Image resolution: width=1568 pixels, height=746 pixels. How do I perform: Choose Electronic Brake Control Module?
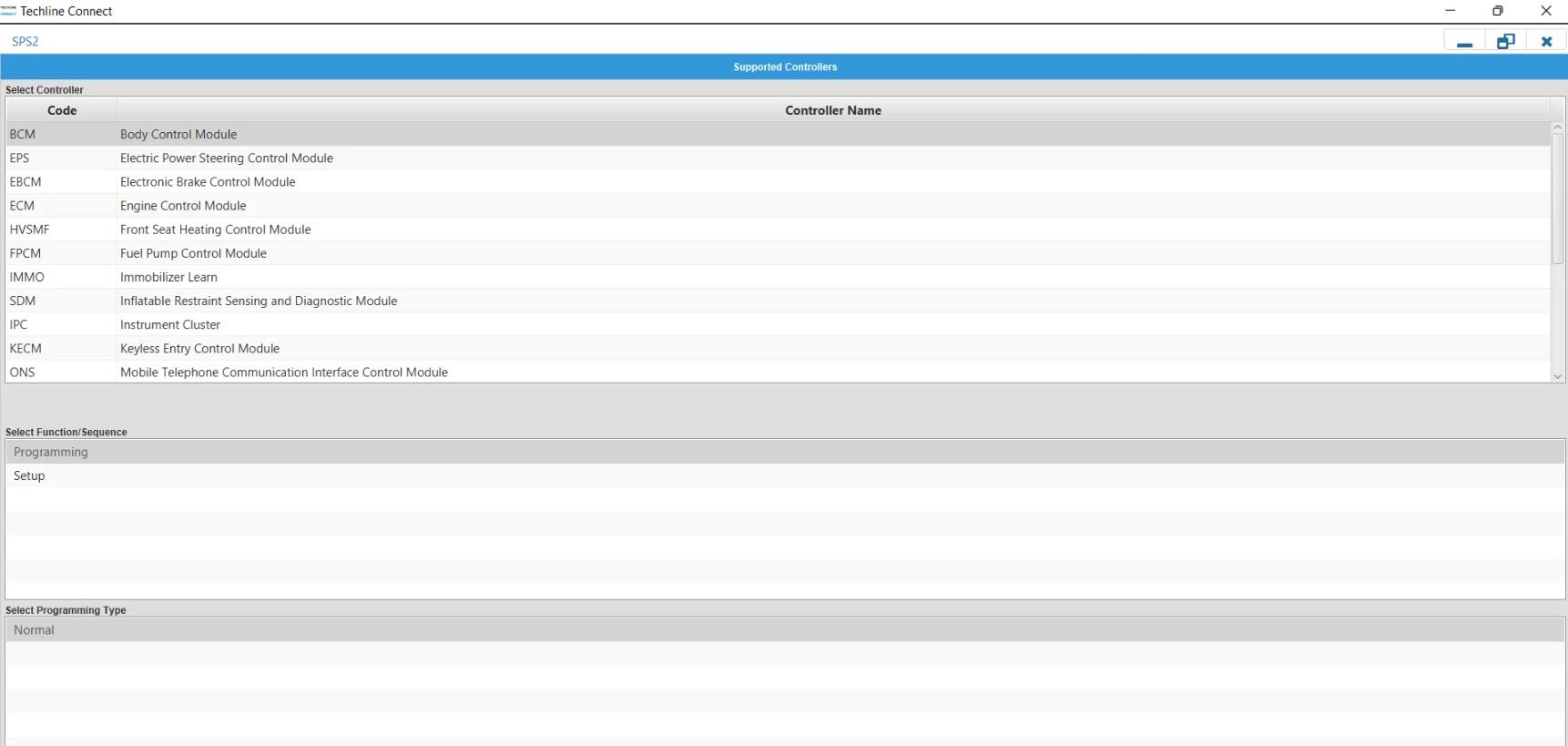pyautogui.click(x=208, y=182)
